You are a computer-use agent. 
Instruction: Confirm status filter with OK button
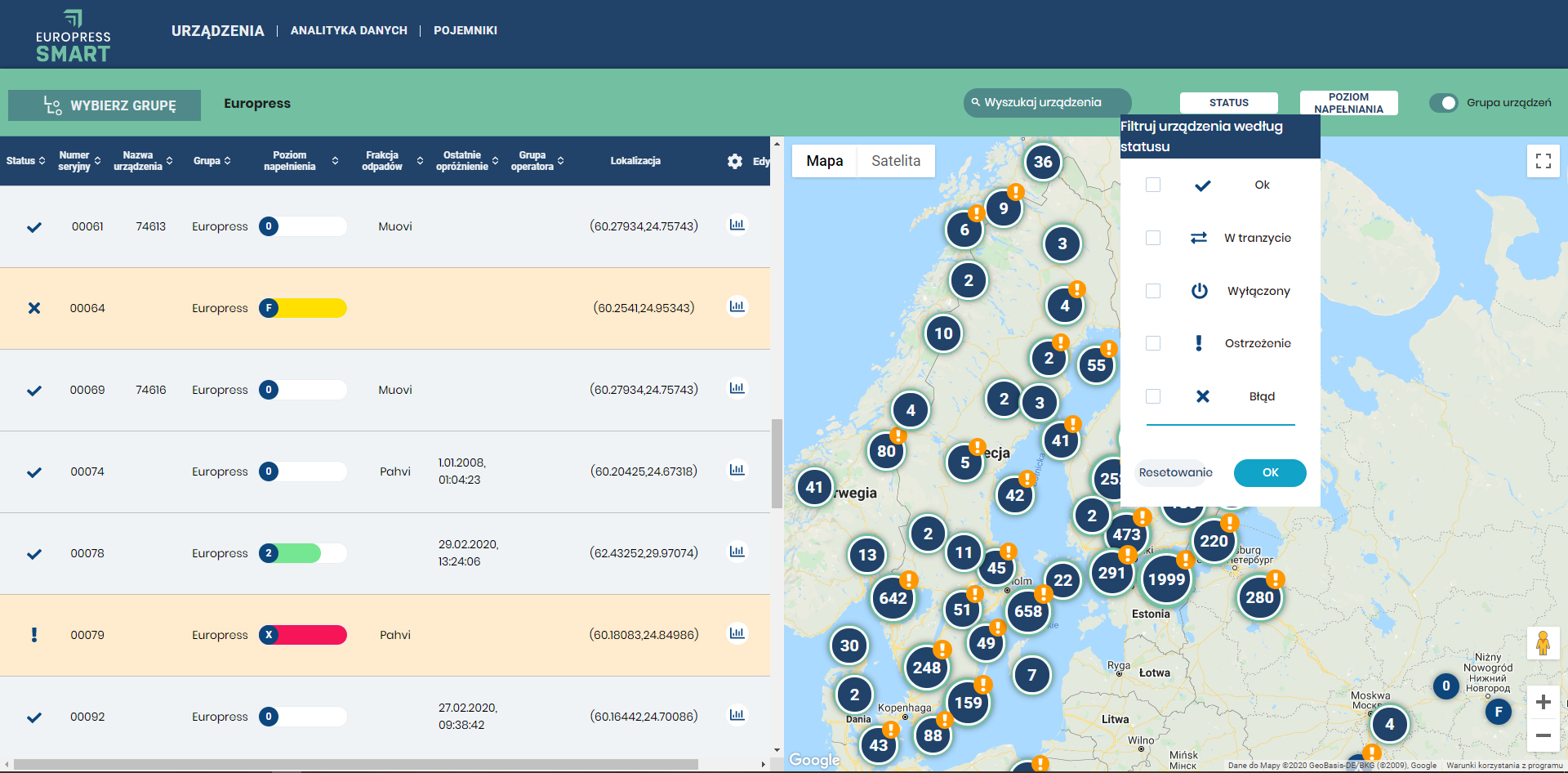1270,472
